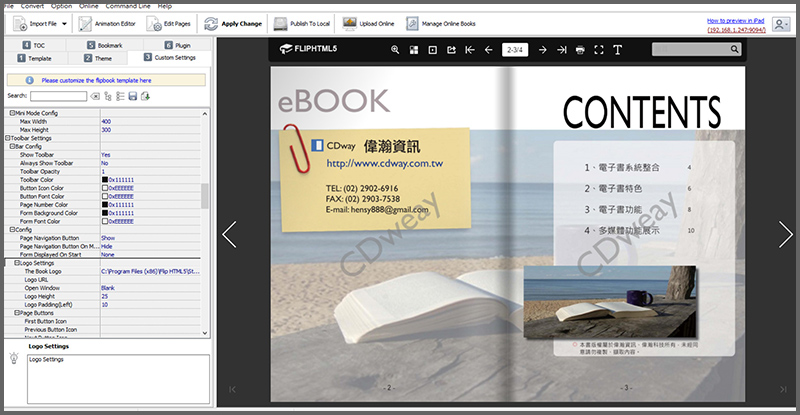Flip to previous page with the large left arrow
Viewport: 800px width, 415px height.
click(230, 234)
